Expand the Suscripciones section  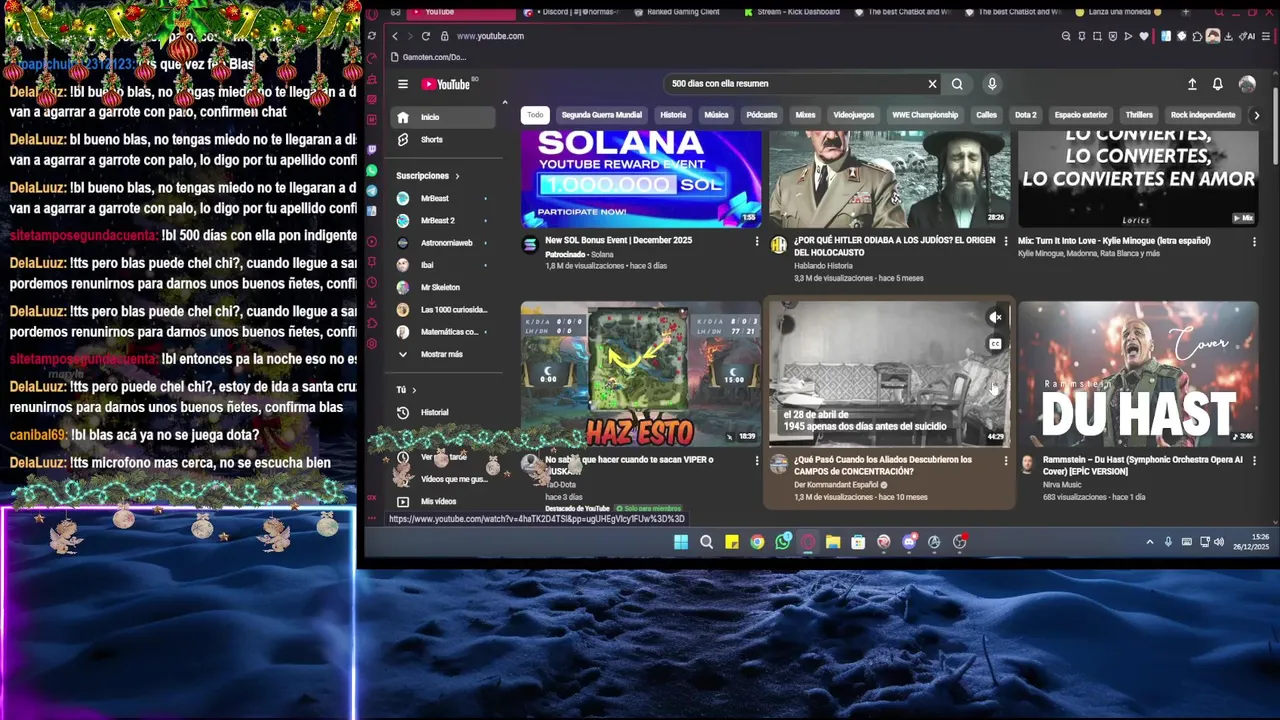(x=428, y=176)
